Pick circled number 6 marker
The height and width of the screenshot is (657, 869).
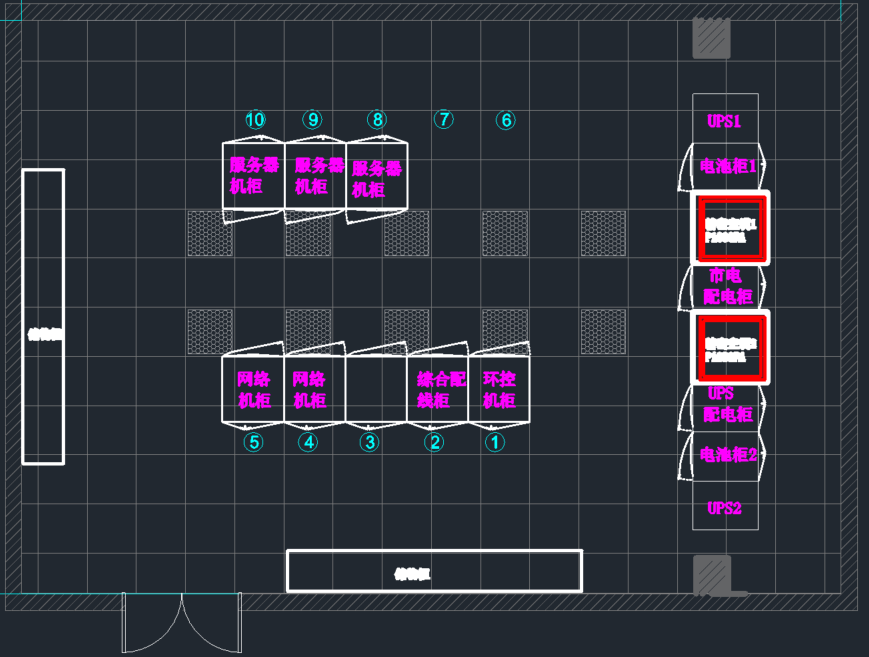coord(506,121)
